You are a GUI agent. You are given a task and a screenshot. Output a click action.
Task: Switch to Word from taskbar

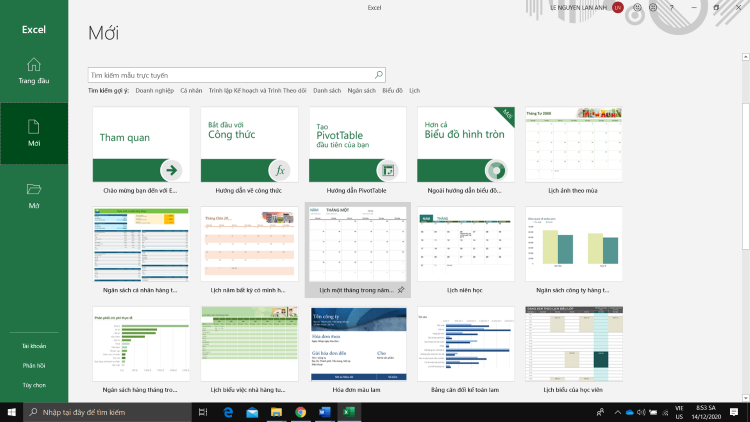(325, 412)
